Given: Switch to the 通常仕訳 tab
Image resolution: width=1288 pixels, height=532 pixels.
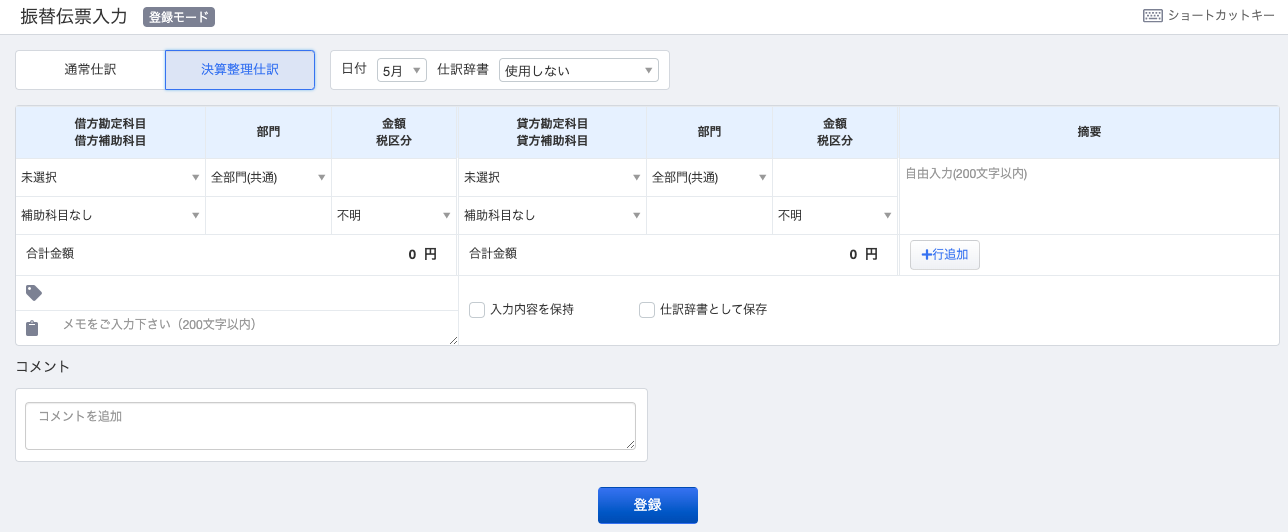Looking at the screenshot, I should coord(90,70).
